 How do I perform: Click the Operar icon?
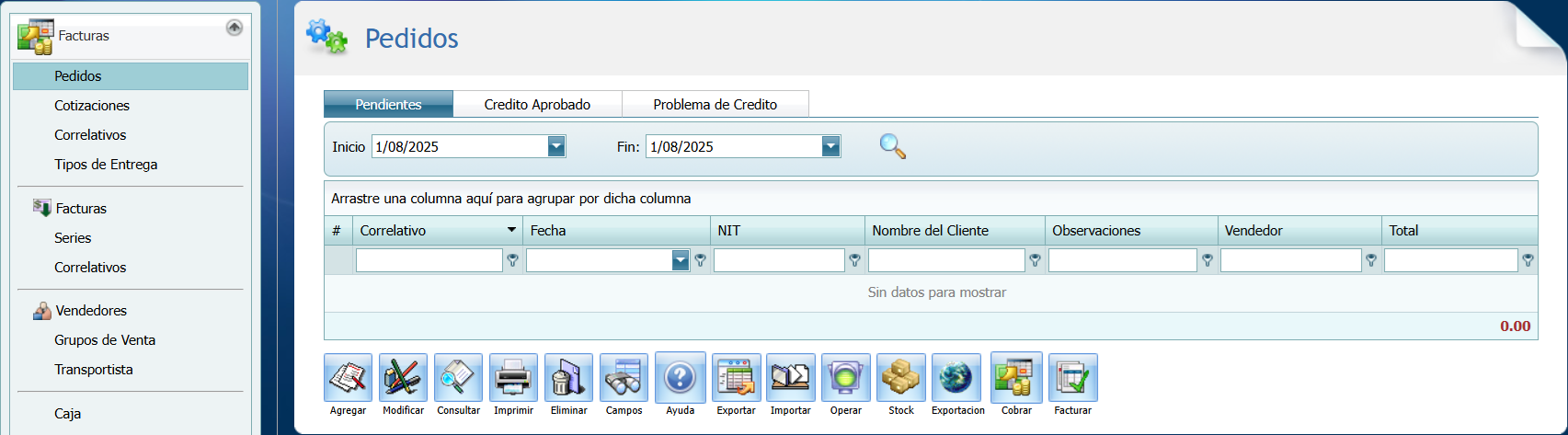coord(846,378)
